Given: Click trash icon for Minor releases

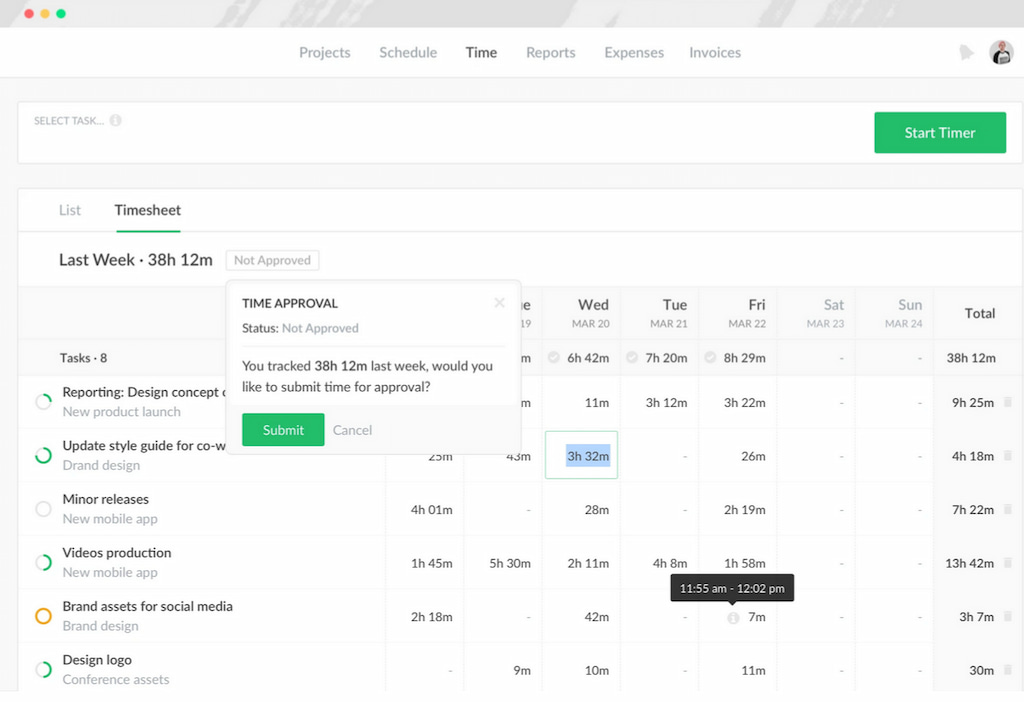Looking at the screenshot, I should click(1008, 510).
